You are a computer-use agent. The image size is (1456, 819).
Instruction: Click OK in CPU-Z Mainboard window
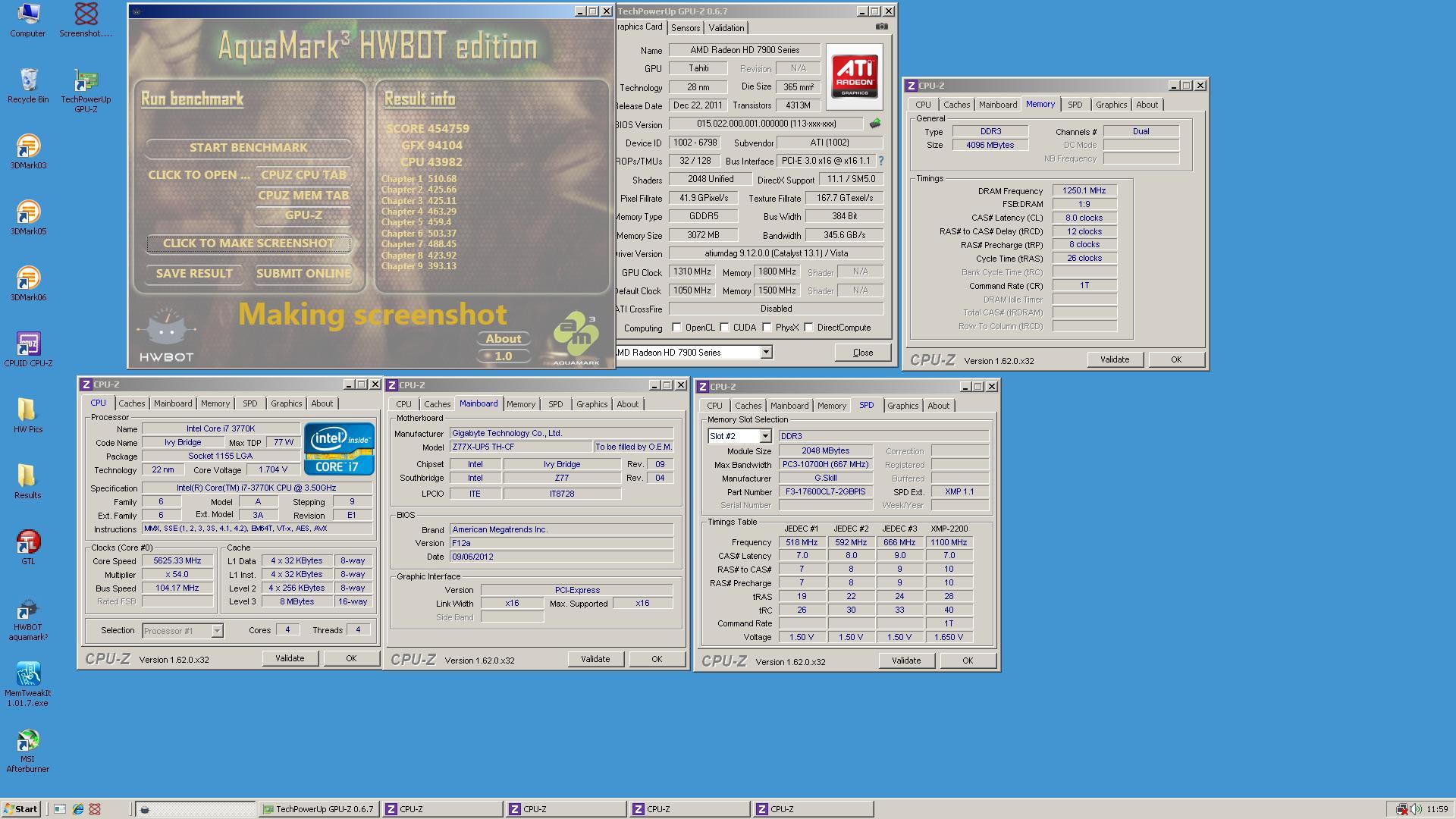[x=657, y=660]
